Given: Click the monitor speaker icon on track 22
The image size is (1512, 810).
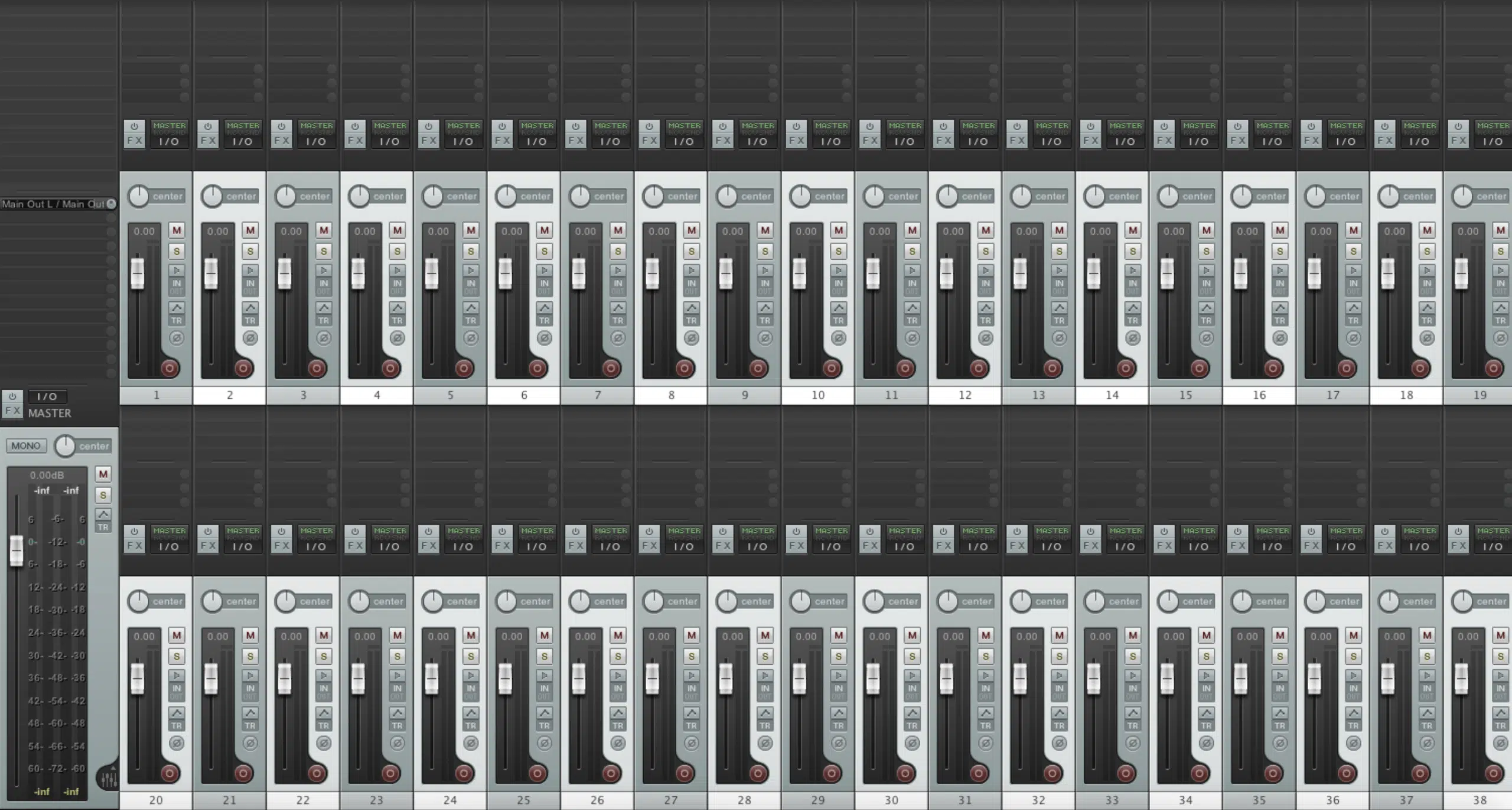Looking at the screenshot, I should (324, 675).
